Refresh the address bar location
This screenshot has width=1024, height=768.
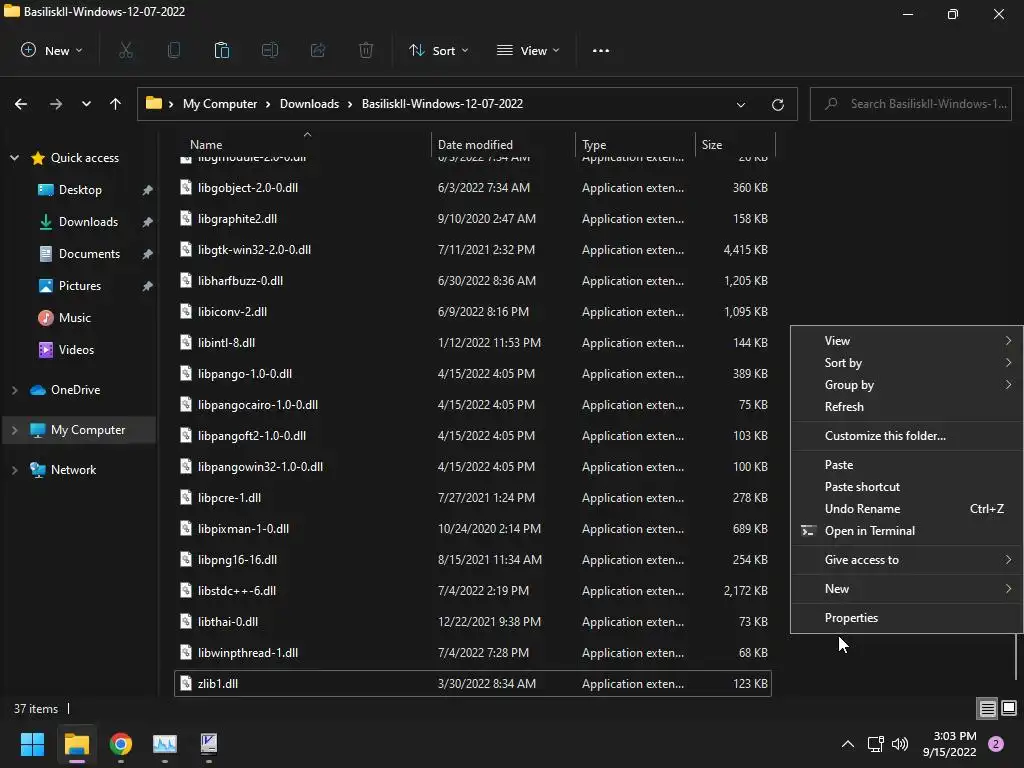tap(778, 104)
